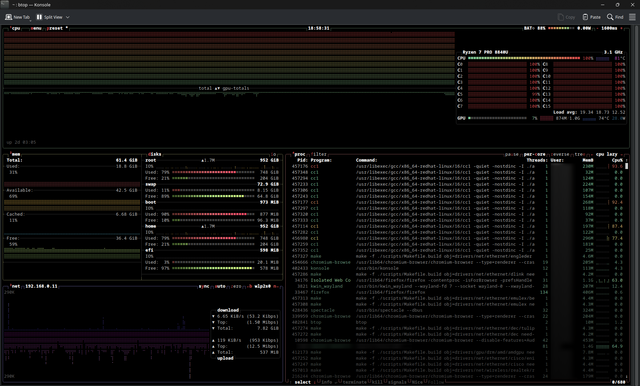
Task: Expand the Split View dropdown arrow
Action: [x=68, y=17]
